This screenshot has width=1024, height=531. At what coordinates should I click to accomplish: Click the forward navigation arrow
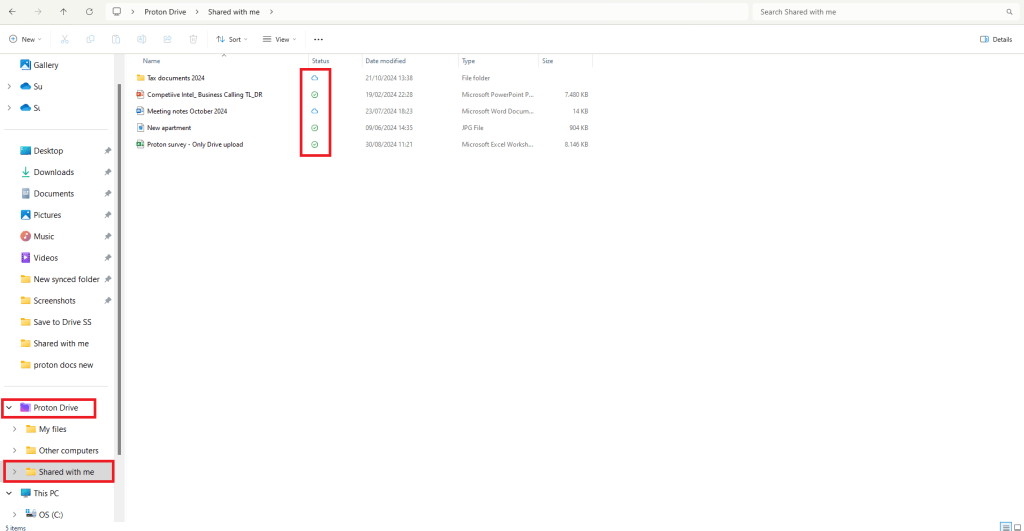click(x=38, y=12)
